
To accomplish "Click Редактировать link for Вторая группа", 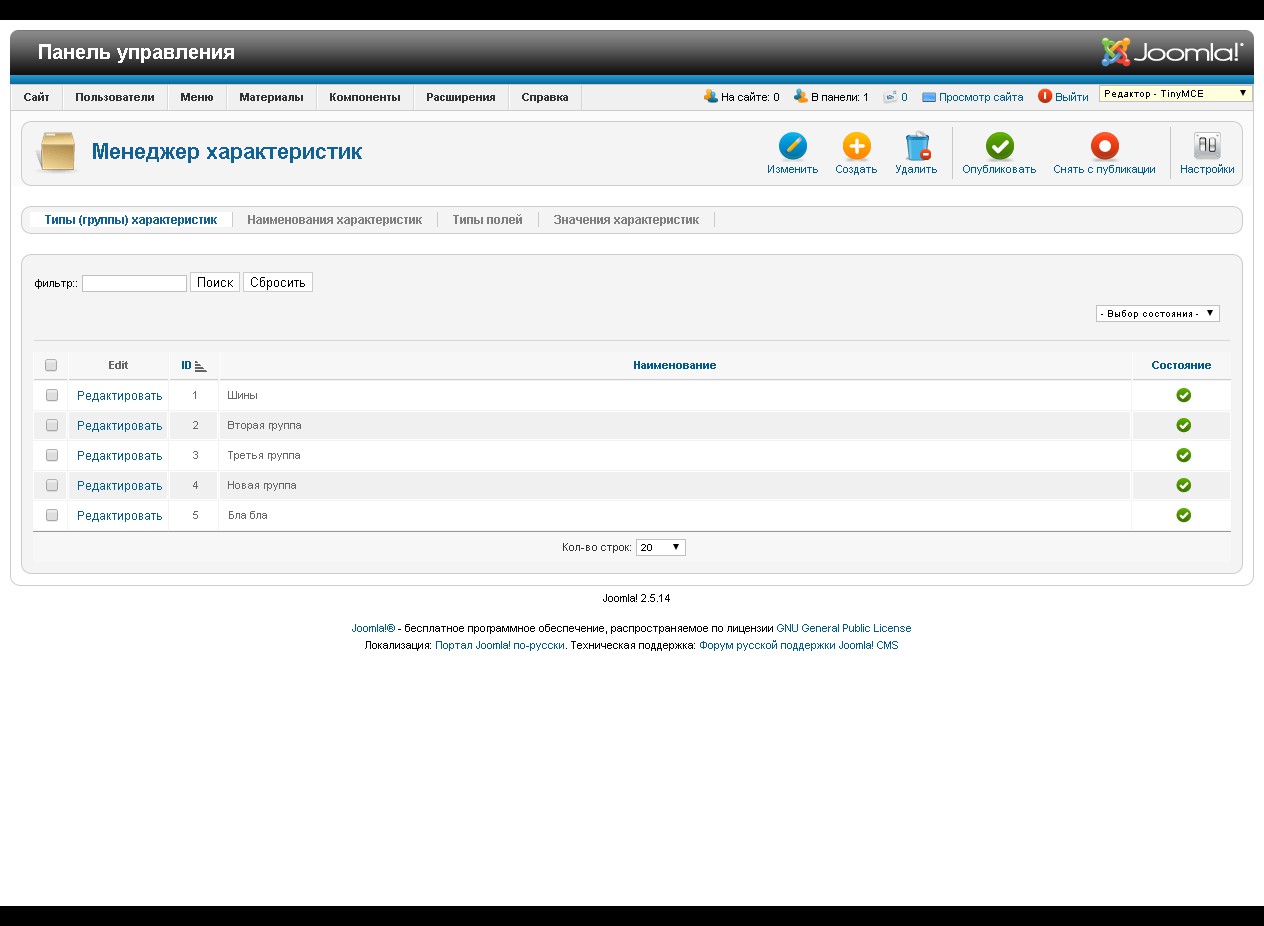I will point(119,426).
